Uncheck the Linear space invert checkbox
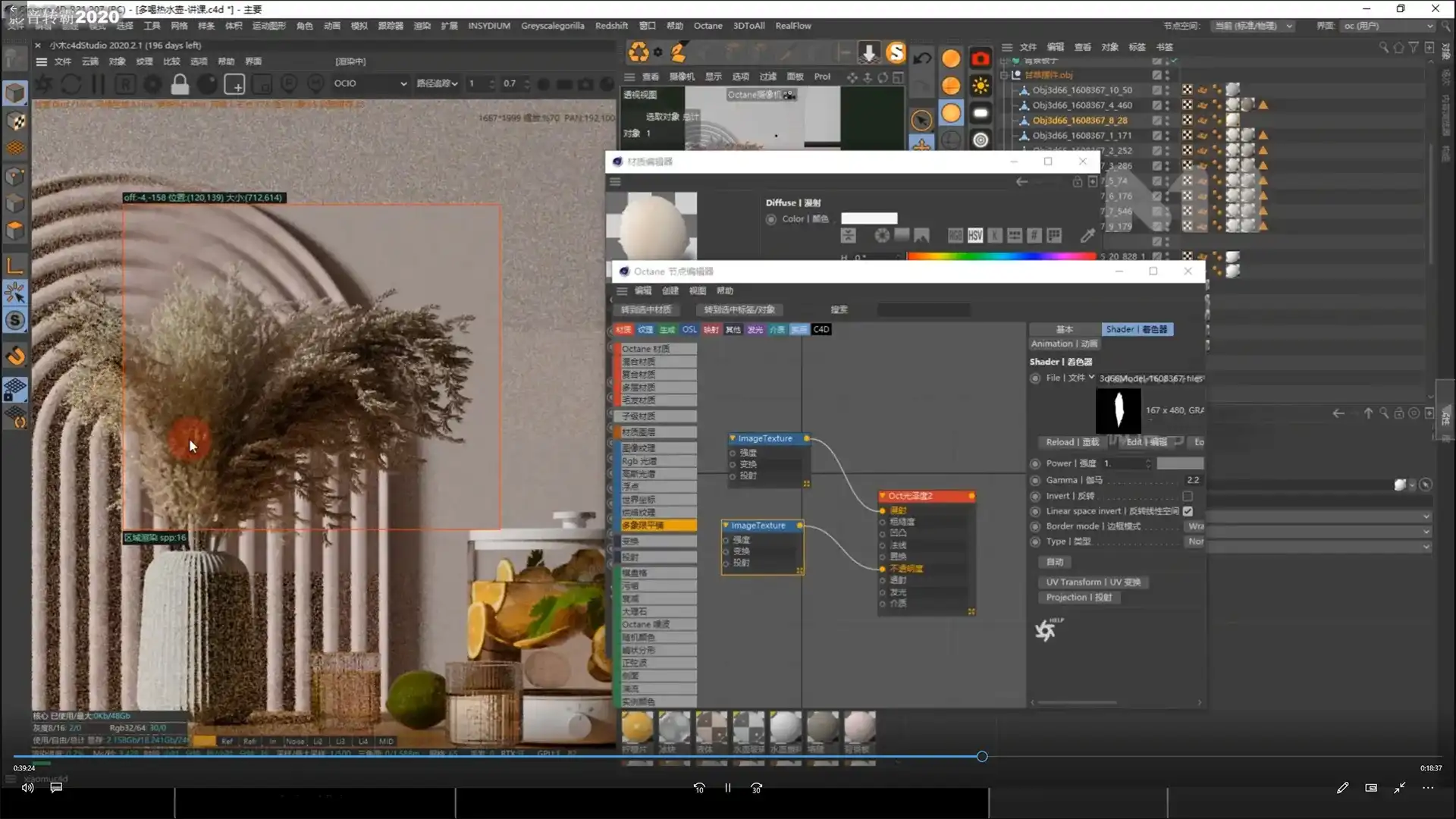1456x819 pixels. pos(1188,511)
